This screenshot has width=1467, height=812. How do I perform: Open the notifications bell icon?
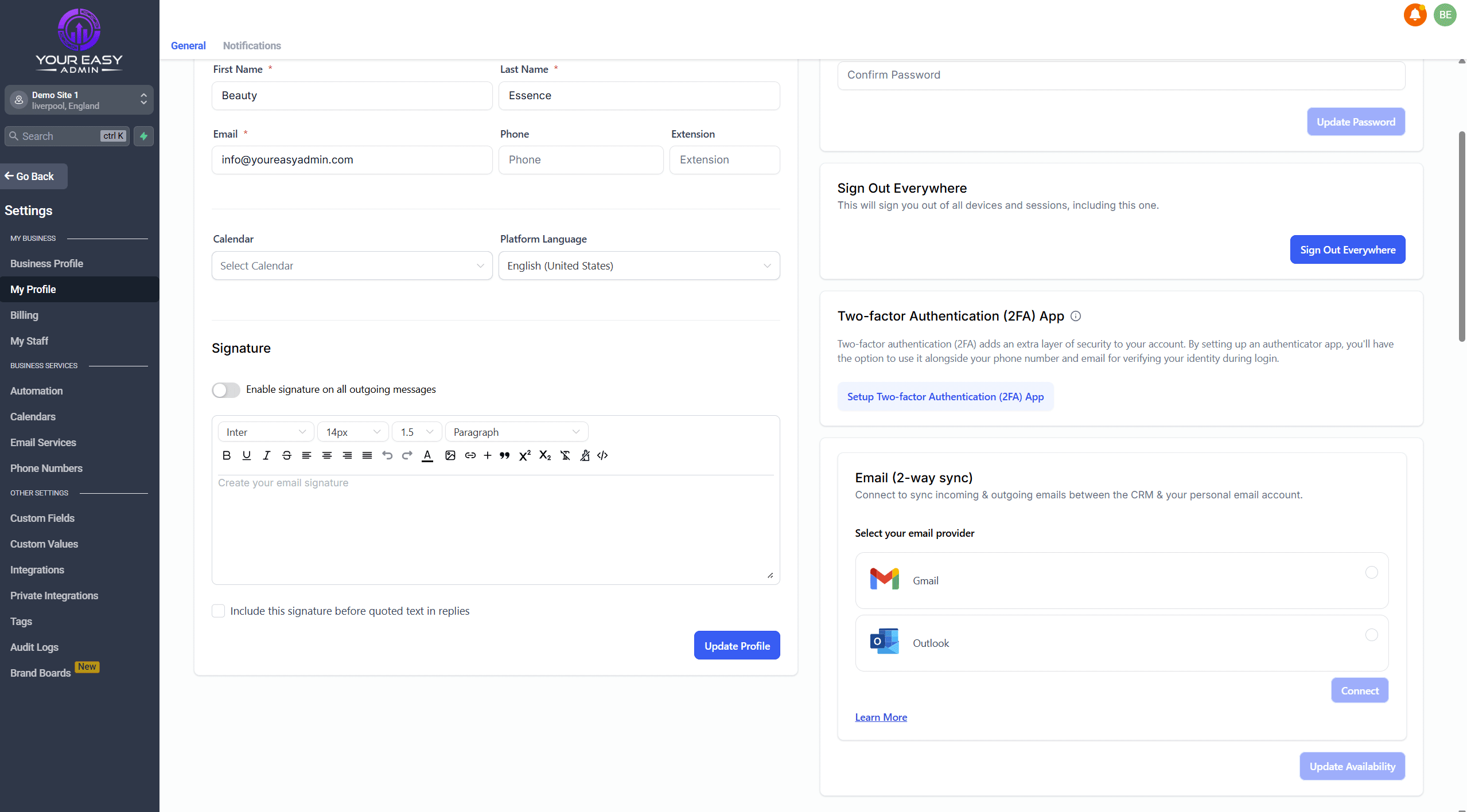(x=1414, y=15)
